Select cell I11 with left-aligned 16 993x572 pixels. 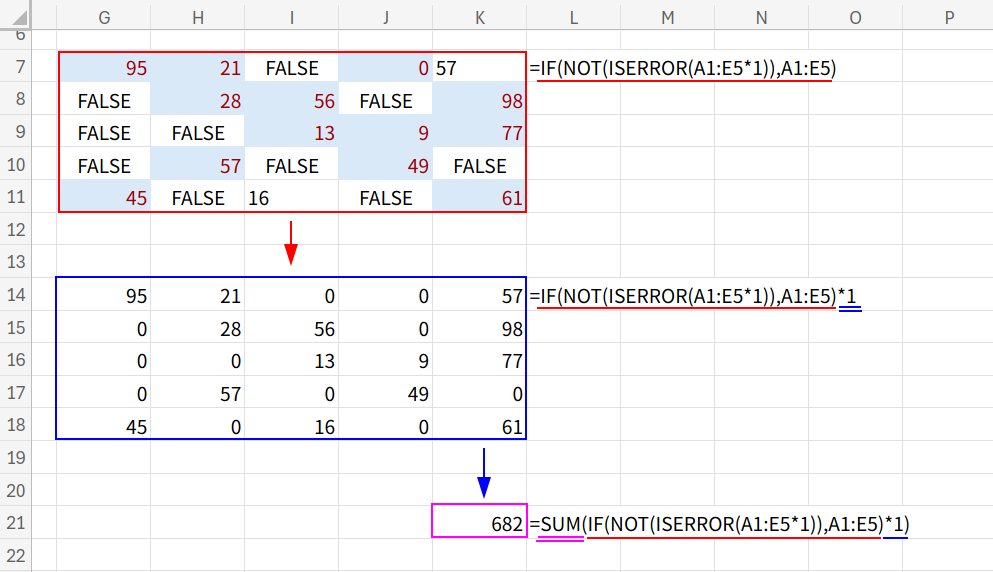[292, 198]
